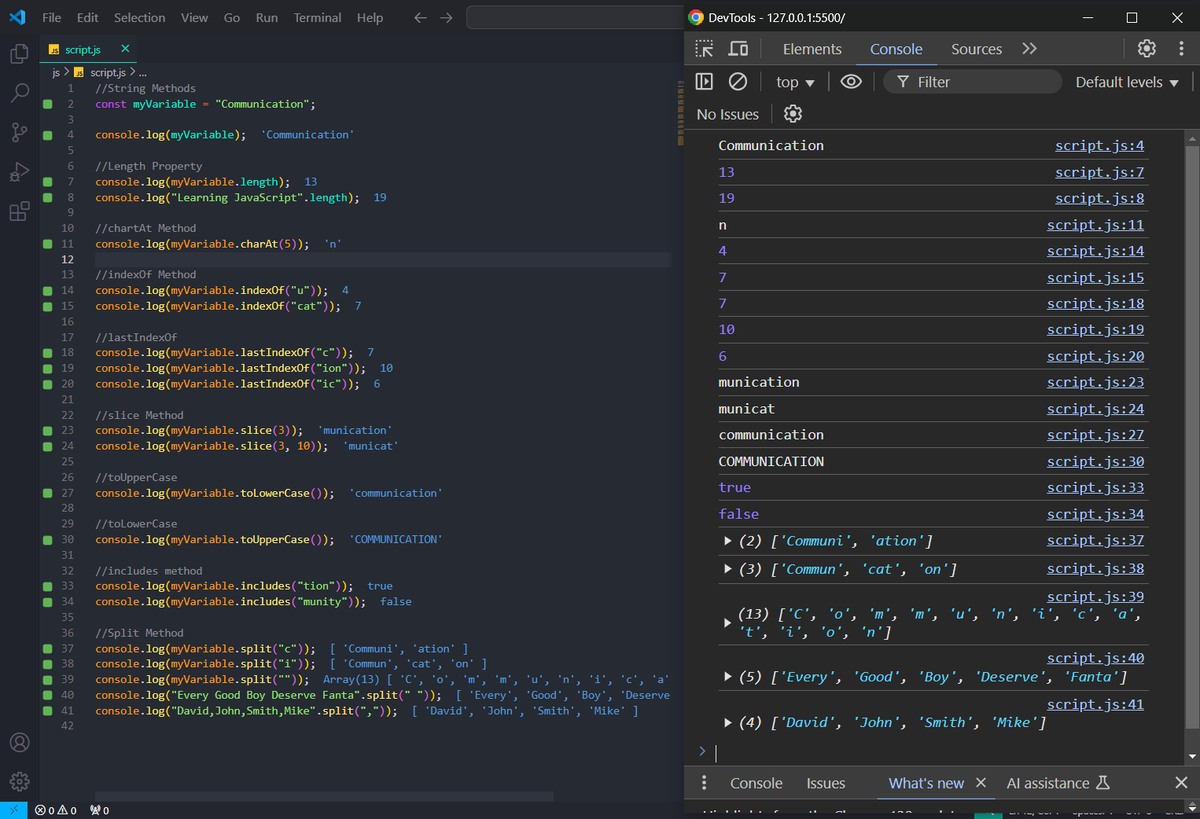This screenshot has height=819, width=1200.
Task: Expand the ['Every', 'Good', 'Boy'...] array
Action: click(728, 677)
